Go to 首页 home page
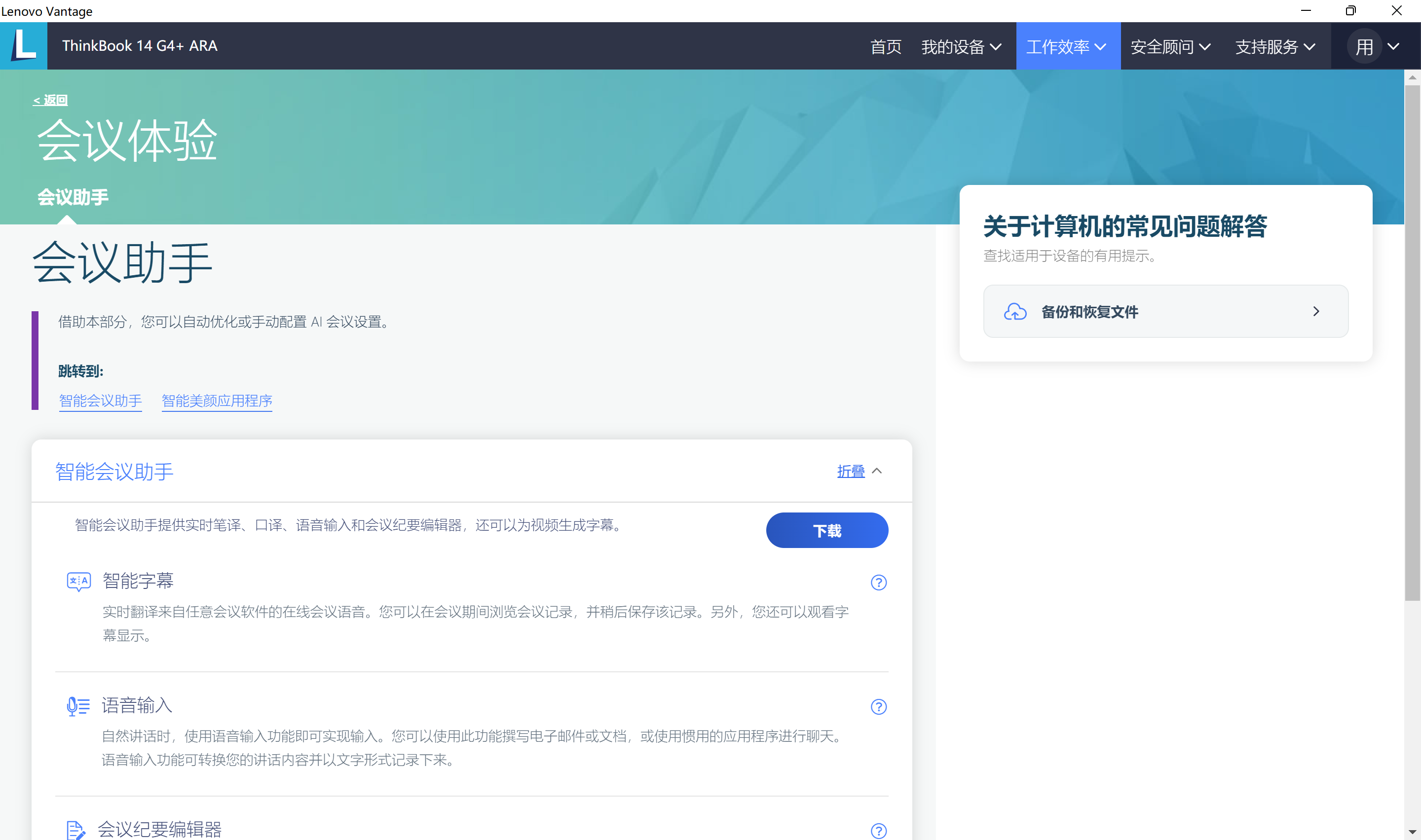1421x840 pixels. 886,46
